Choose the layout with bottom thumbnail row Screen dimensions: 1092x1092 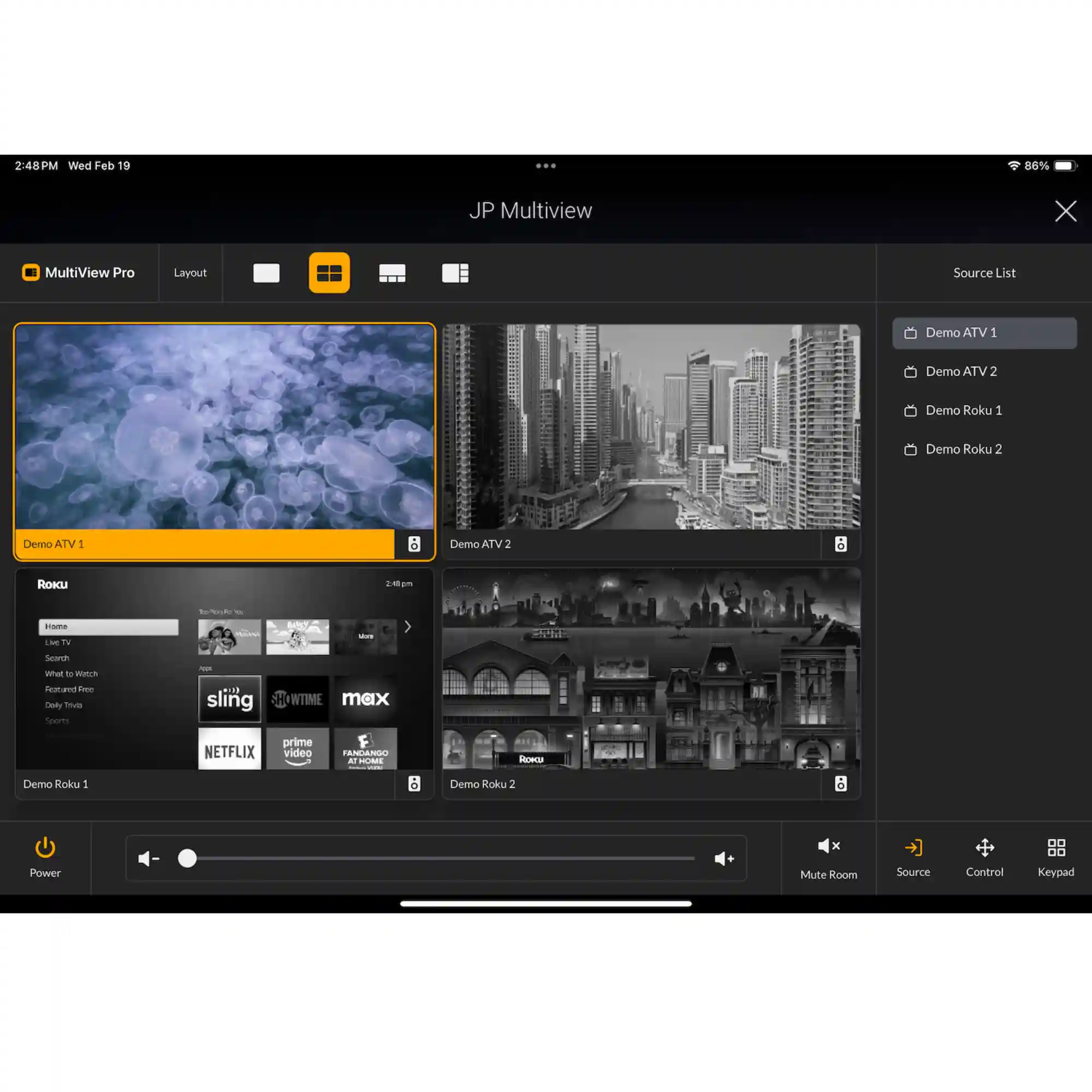pos(392,273)
